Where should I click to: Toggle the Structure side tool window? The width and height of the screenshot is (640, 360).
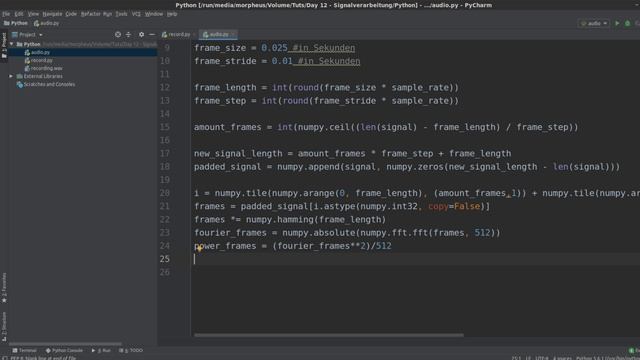(4, 327)
